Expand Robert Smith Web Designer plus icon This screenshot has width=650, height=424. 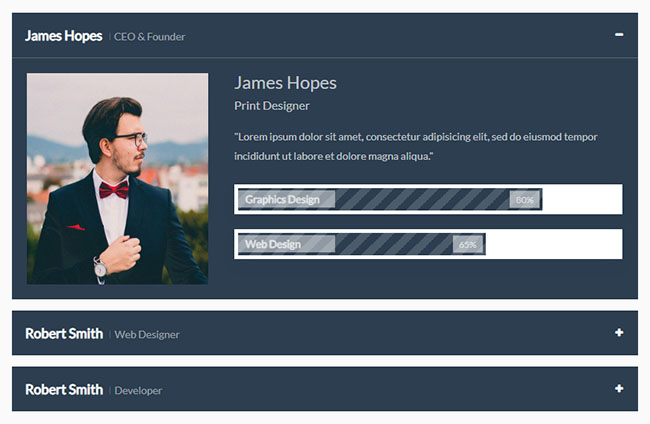click(x=619, y=333)
